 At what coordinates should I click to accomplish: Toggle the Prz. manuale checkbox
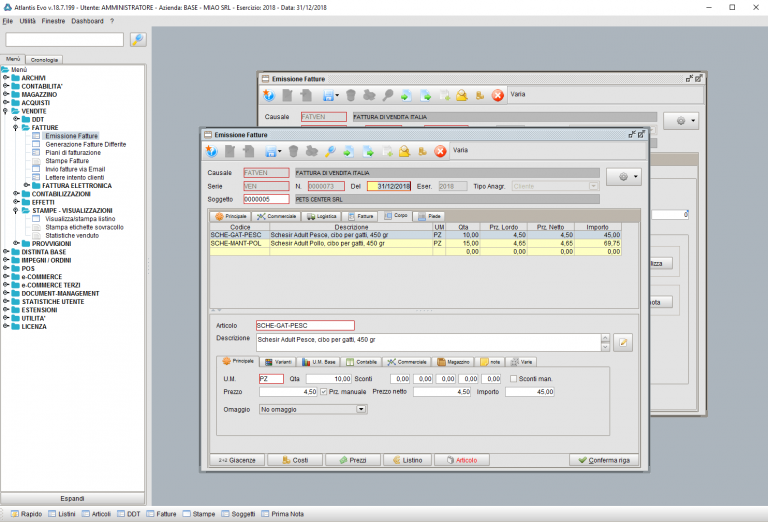click(324, 392)
